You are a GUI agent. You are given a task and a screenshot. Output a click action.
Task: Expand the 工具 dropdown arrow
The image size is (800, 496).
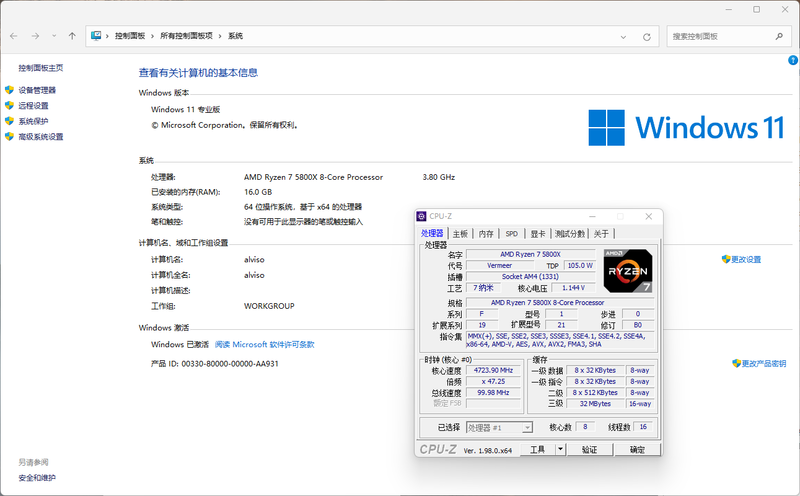click(x=560, y=450)
